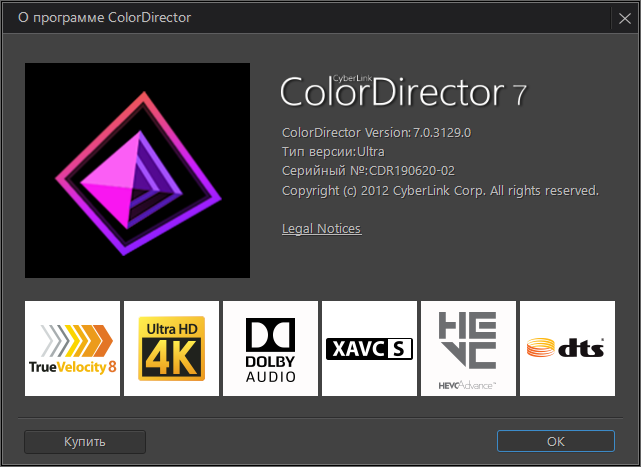This screenshot has height=467, width=641.
Task: Open the Legal Notices link
Action: 321,229
